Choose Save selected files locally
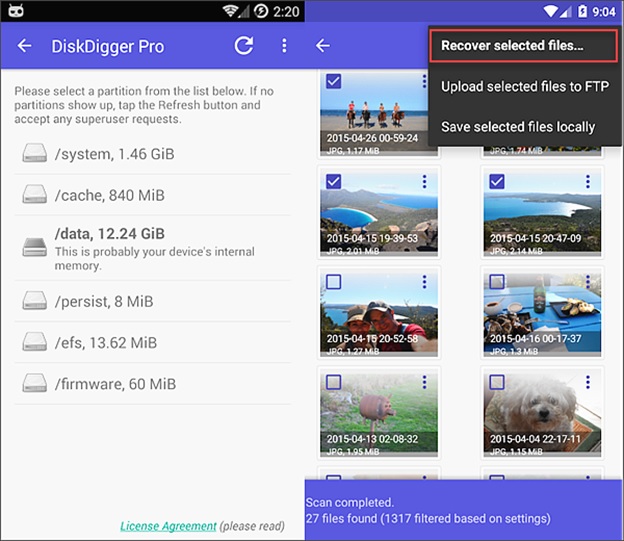The width and height of the screenshot is (624, 541). [525, 127]
